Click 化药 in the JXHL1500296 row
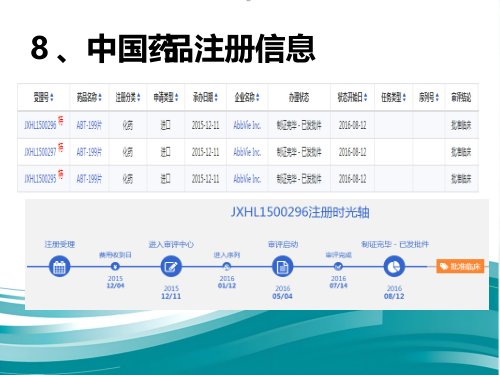This screenshot has width=500, height=375. 128,125
